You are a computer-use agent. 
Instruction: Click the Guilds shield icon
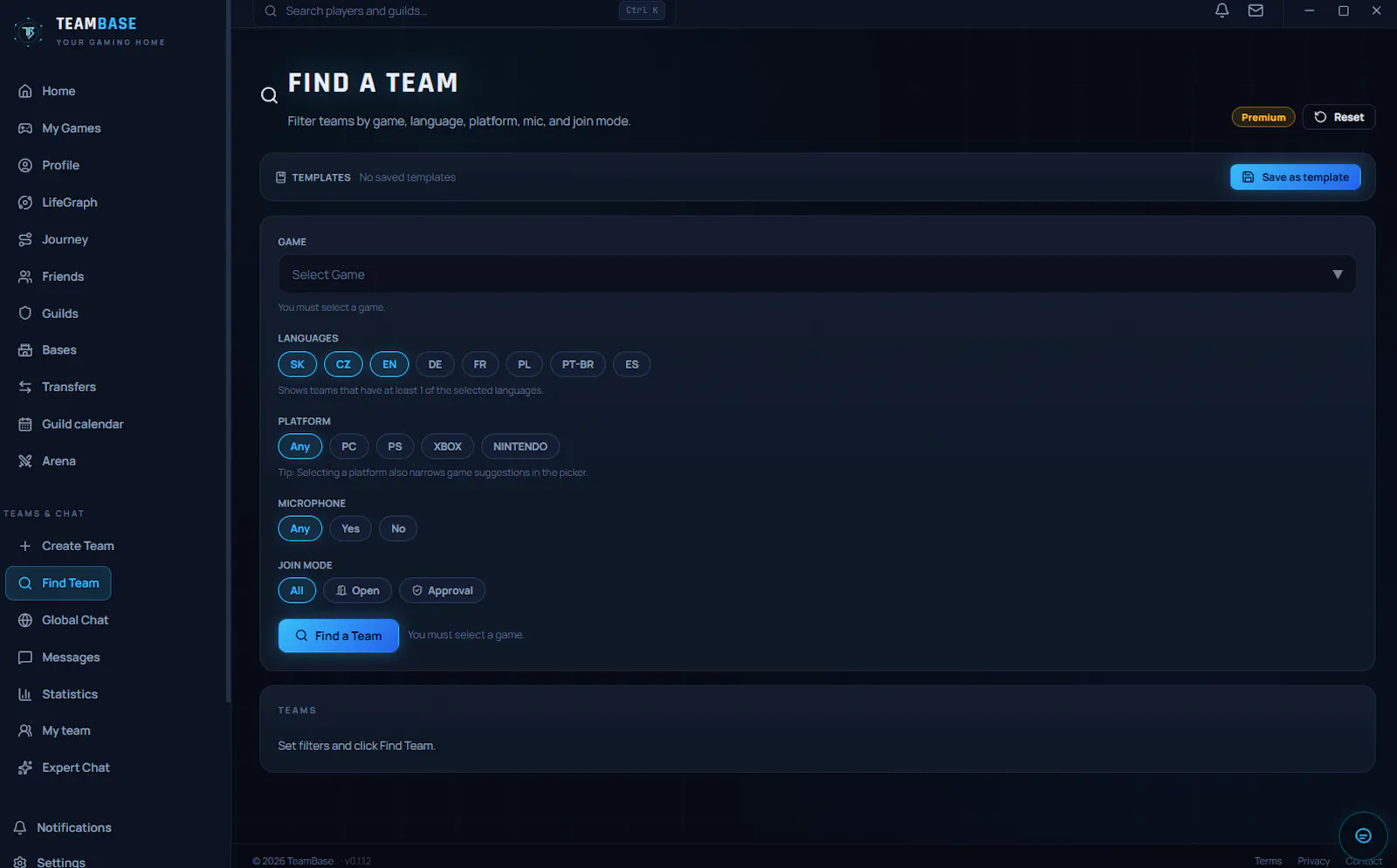pos(25,313)
